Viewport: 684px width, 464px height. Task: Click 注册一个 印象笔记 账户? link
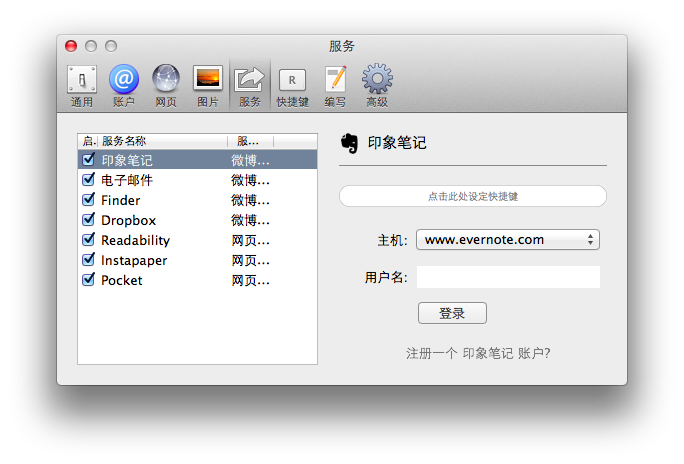click(478, 353)
